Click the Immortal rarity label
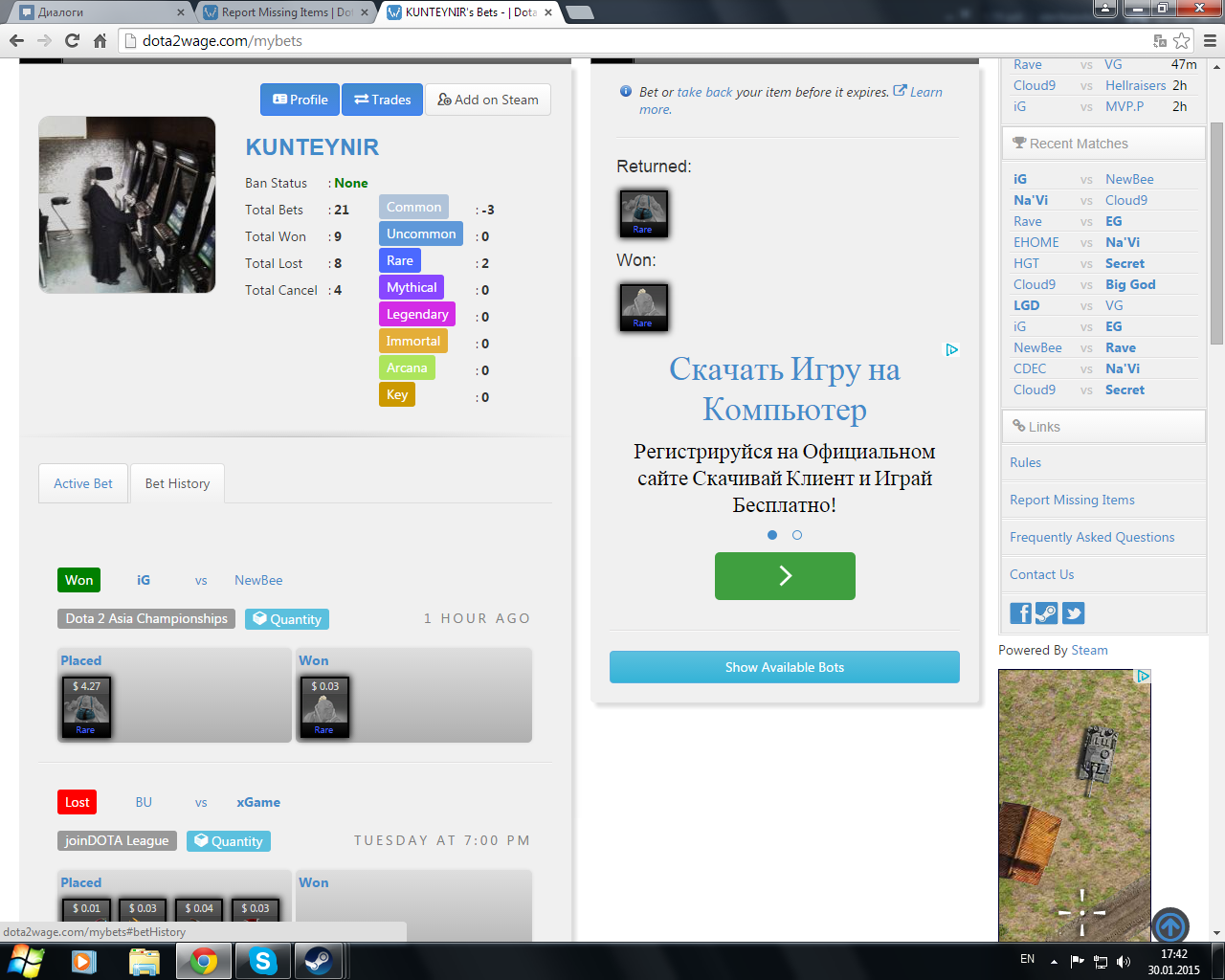 point(413,341)
